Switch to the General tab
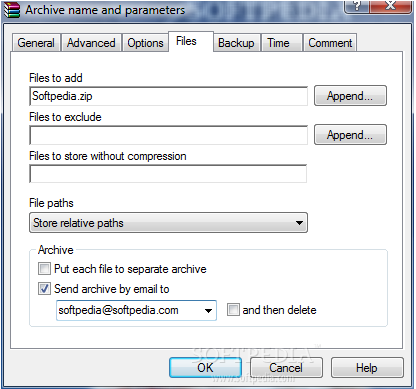416x389 pixels. (x=36, y=43)
